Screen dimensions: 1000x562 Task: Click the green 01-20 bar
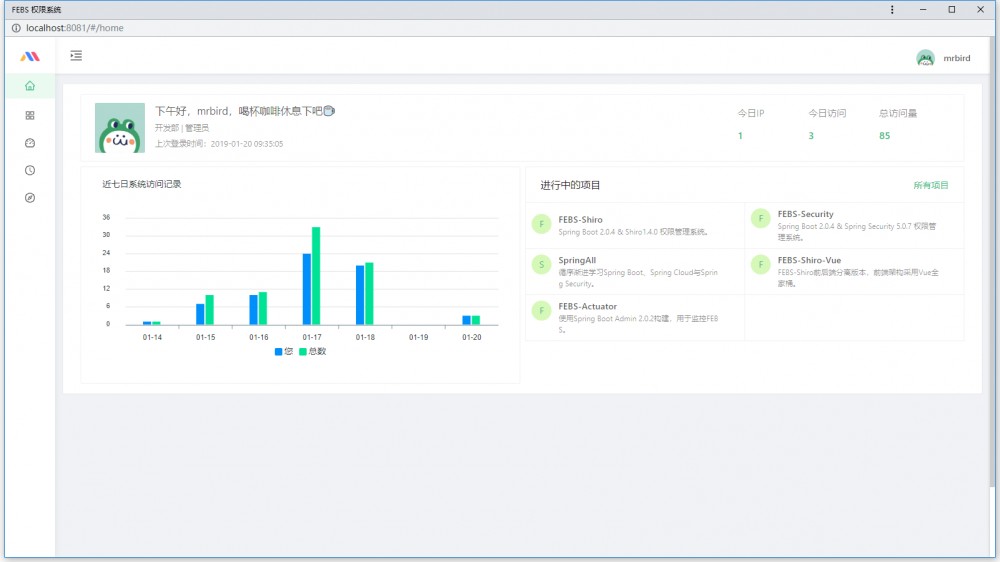[x=476, y=320]
